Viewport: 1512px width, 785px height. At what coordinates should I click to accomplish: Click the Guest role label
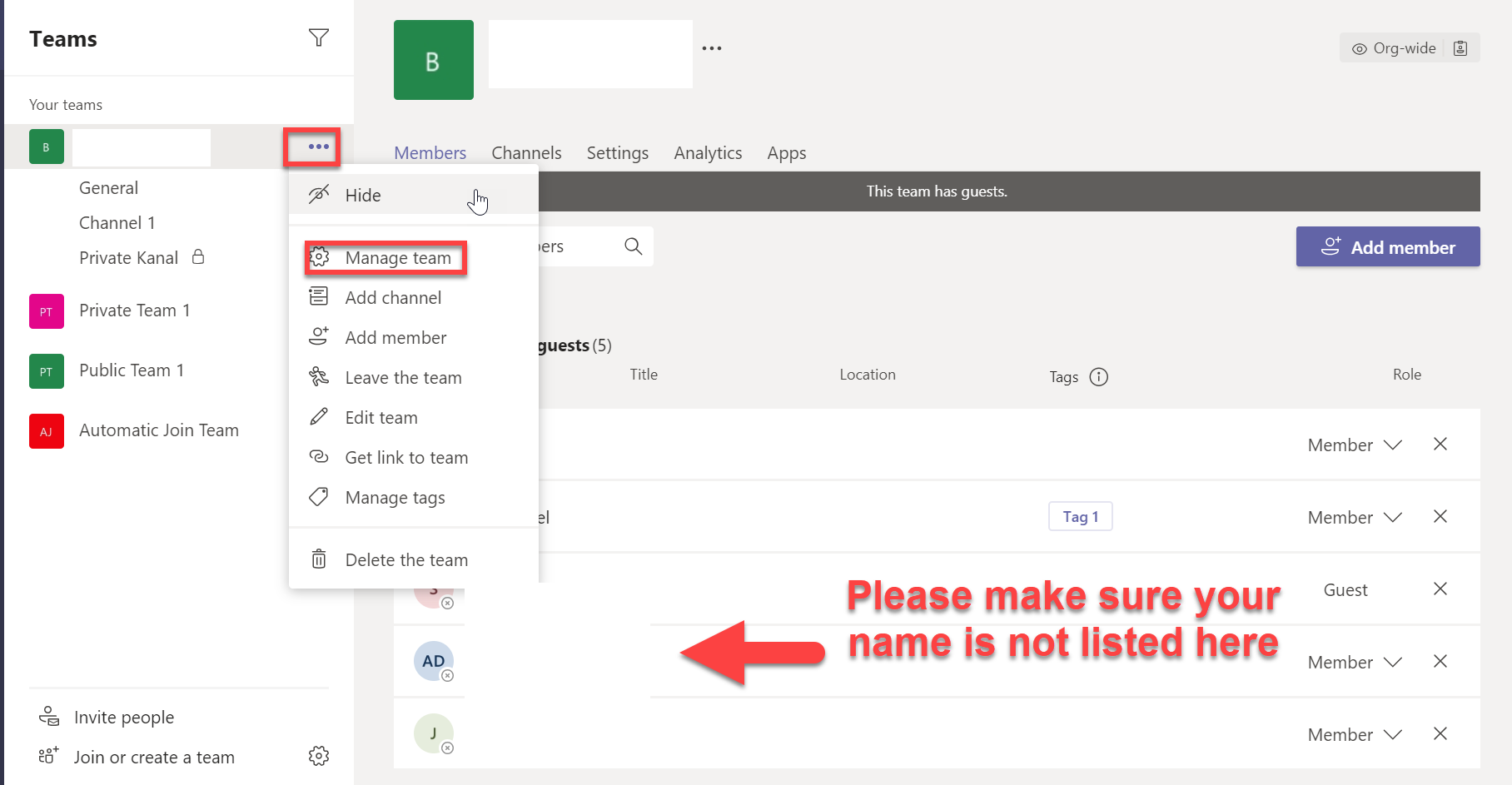pyautogui.click(x=1345, y=590)
